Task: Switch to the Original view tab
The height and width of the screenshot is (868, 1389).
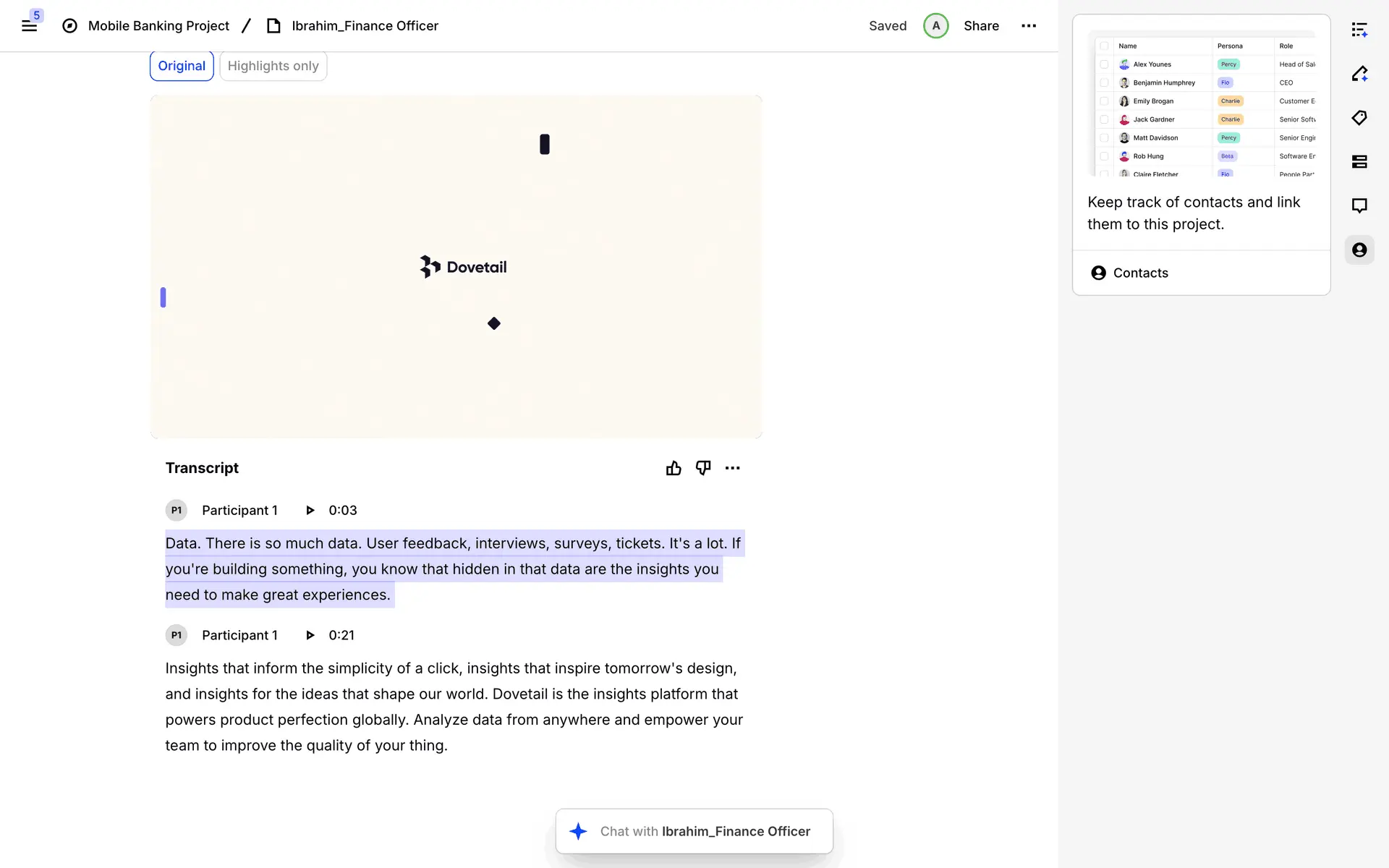Action: 182,66
